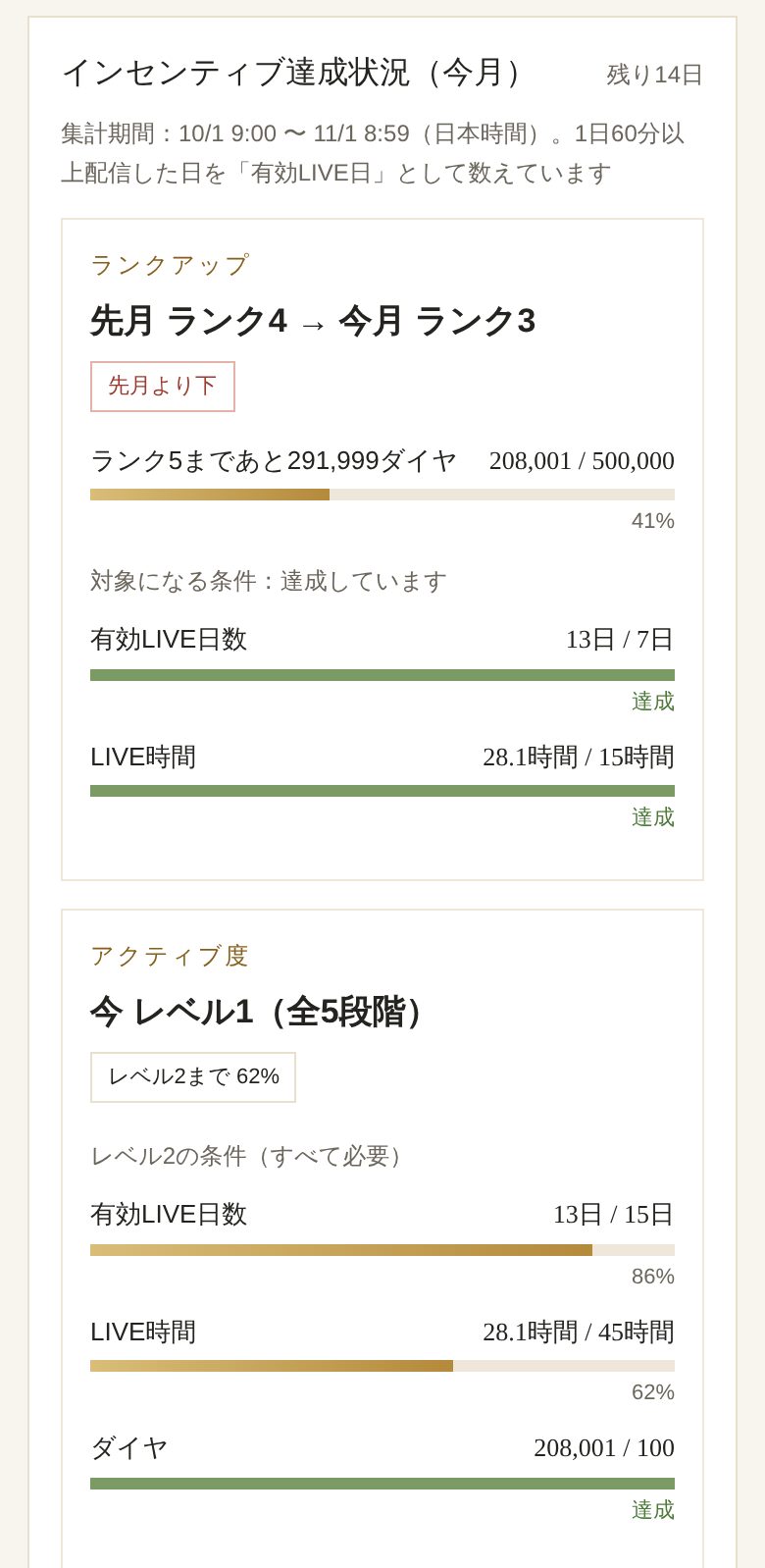
Task: Click the ランクアップ section heading
Action: pos(171,265)
